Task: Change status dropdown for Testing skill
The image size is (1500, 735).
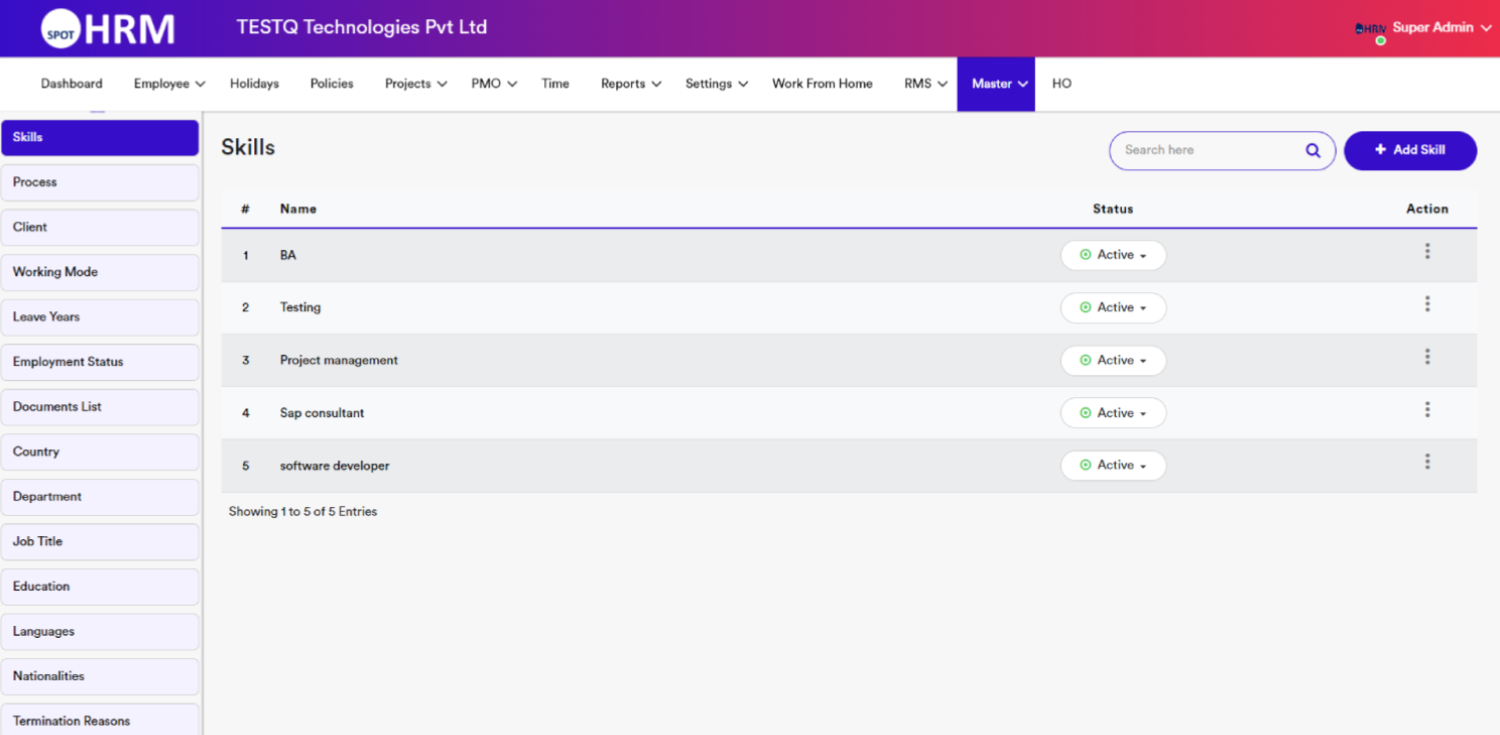Action: point(1113,308)
